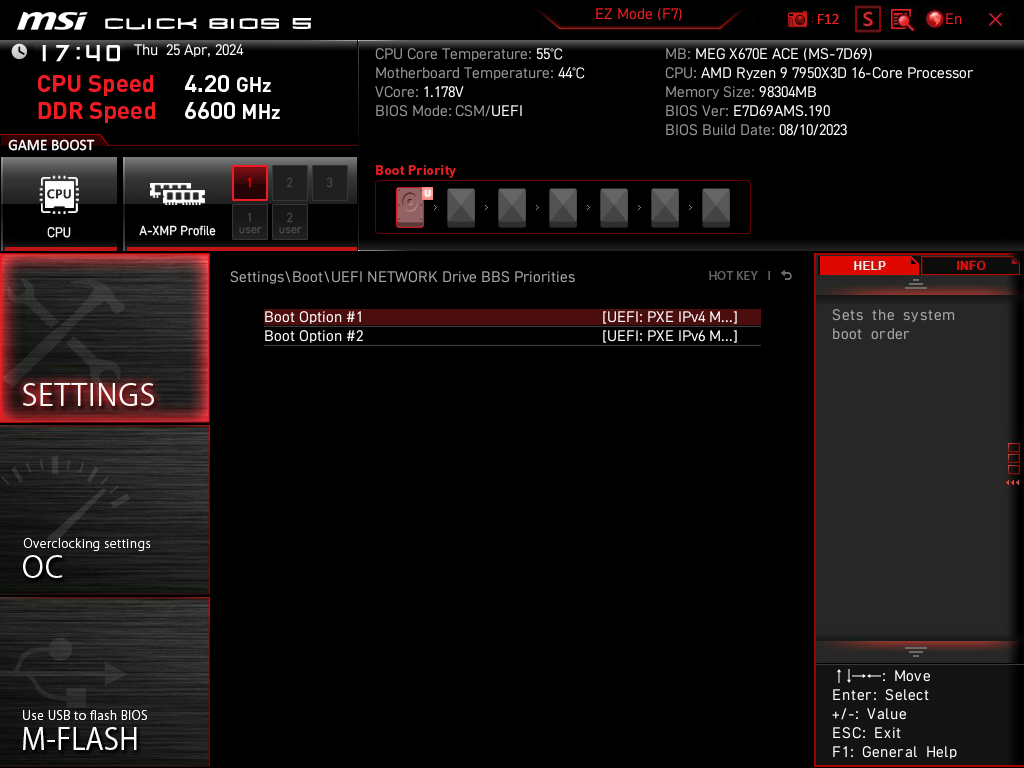The height and width of the screenshot is (768, 1024).
Task: Click the Memory Size 98304MB text
Action: pos(741,91)
